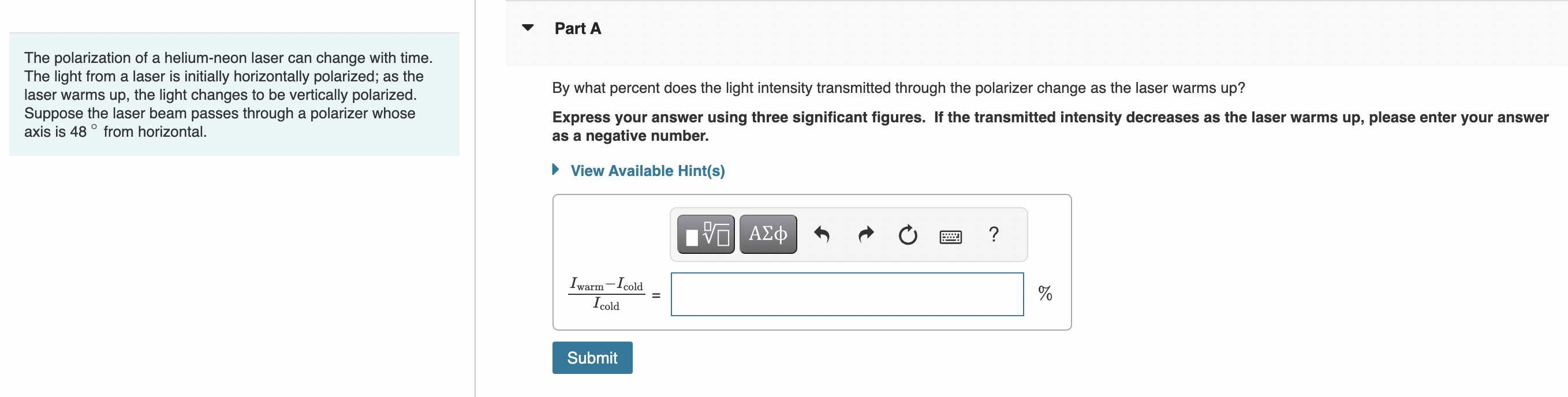1568x397 pixels.
Task: Click the helium-neon laser problem statement box
Action: coord(234,94)
